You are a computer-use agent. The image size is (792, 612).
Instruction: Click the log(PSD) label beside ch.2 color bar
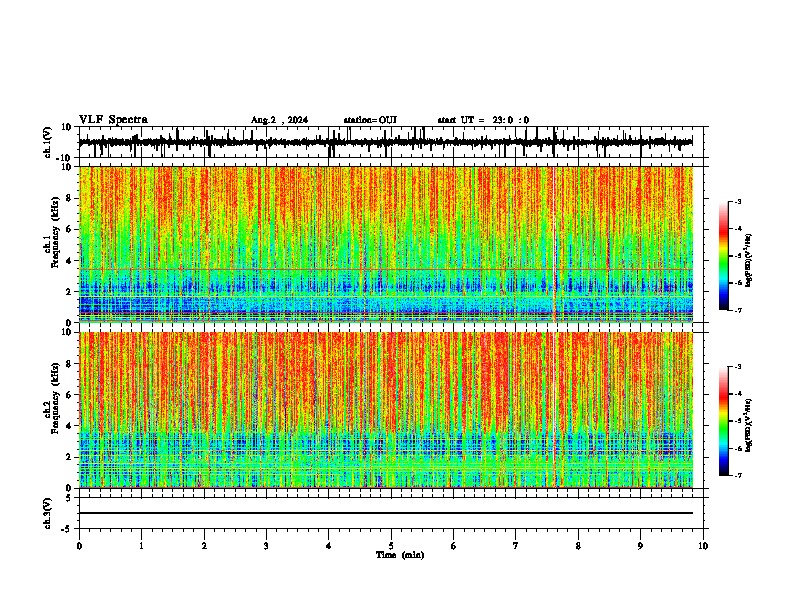click(x=749, y=426)
